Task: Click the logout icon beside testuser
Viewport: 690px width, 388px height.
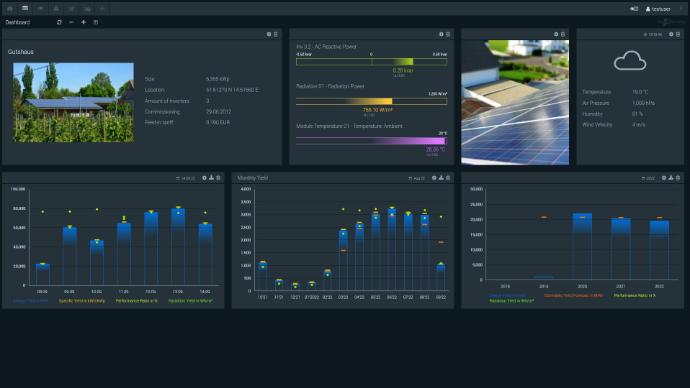Action: coord(634,9)
